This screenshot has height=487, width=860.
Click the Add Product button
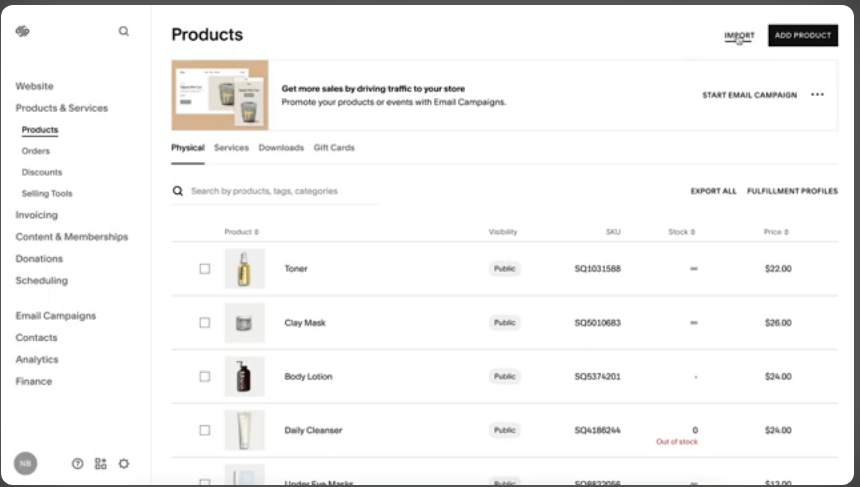click(803, 35)
